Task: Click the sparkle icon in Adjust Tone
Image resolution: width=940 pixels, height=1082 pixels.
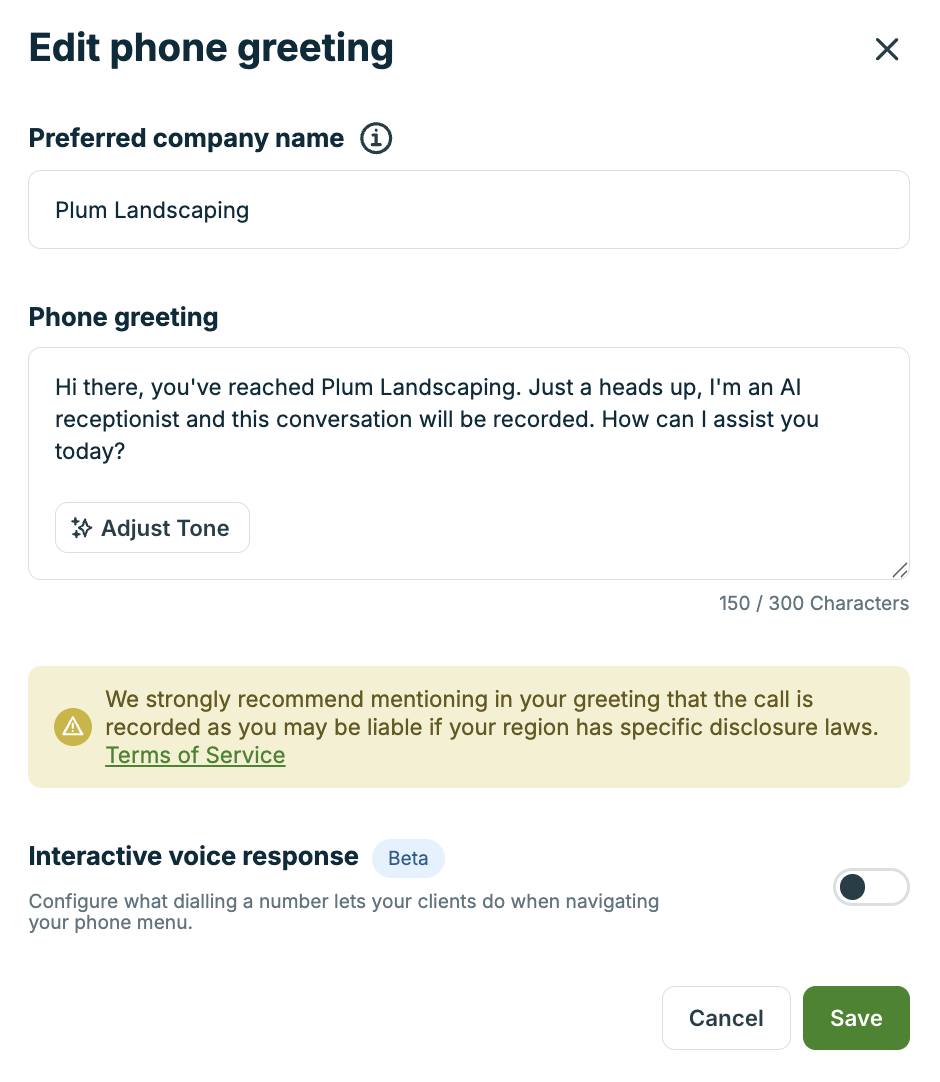Action: 82,528
